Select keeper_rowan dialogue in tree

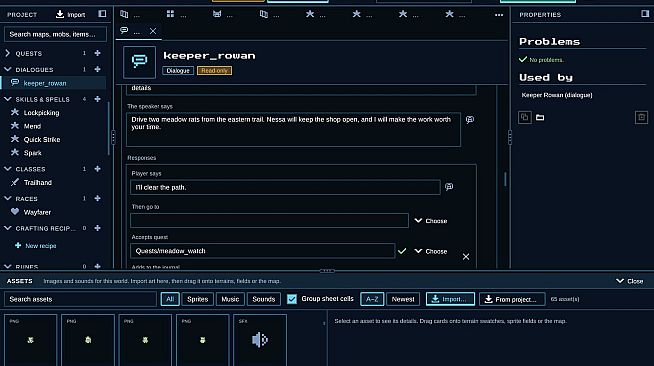pos(53,83)
